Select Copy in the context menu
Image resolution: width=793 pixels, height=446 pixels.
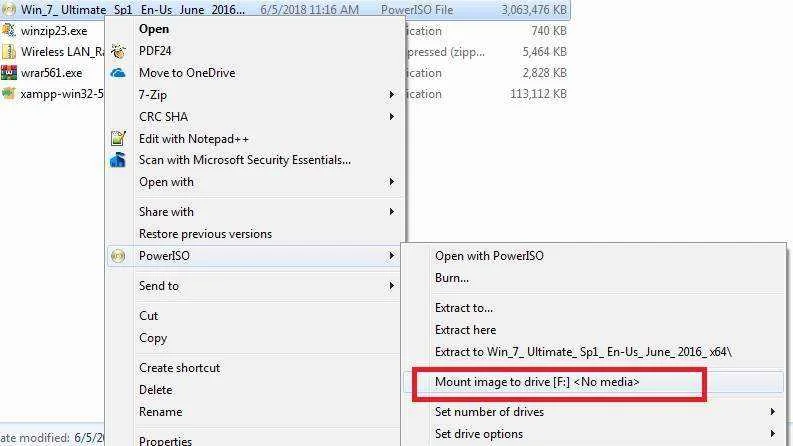pos(153,338)
